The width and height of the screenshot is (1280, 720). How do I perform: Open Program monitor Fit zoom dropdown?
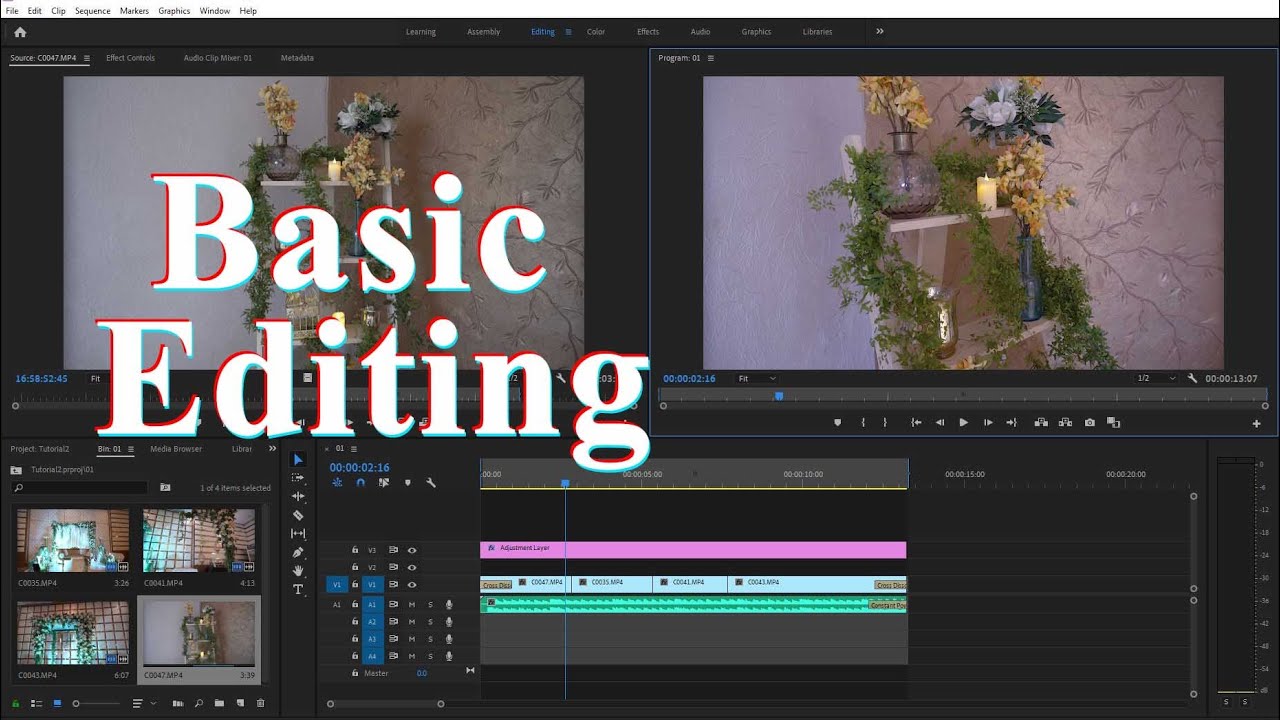pyautogui.click(x=757, y=379)
